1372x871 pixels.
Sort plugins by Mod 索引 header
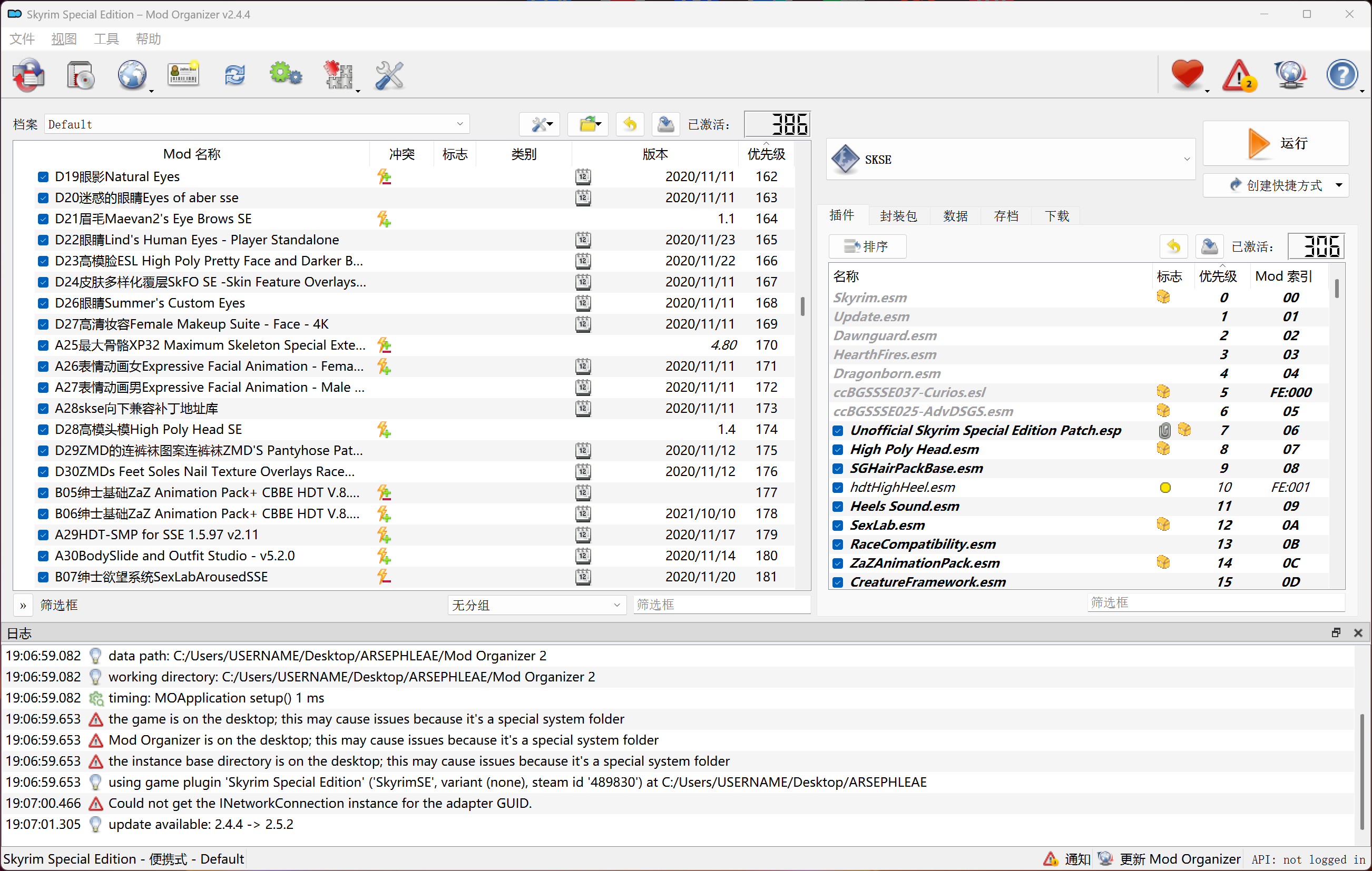1283,276
